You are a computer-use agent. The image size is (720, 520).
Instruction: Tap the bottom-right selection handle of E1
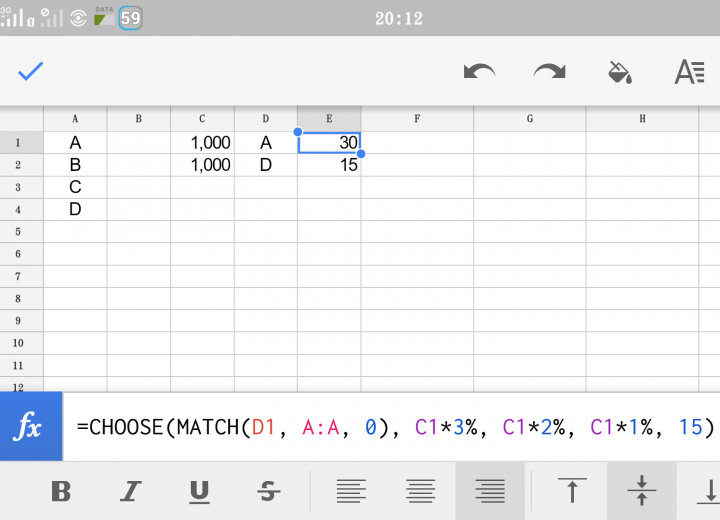(x=361, y=154)
